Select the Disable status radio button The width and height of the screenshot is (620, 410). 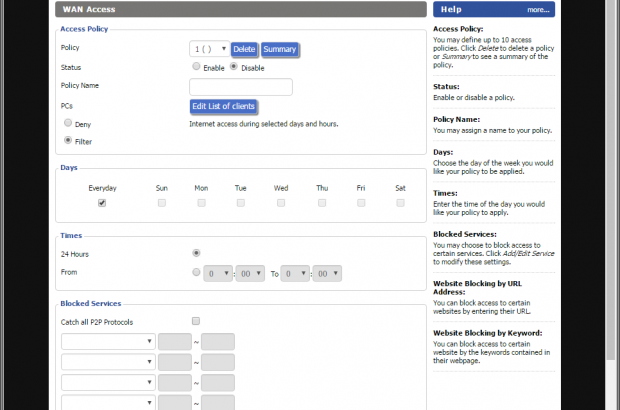[234, 67]
